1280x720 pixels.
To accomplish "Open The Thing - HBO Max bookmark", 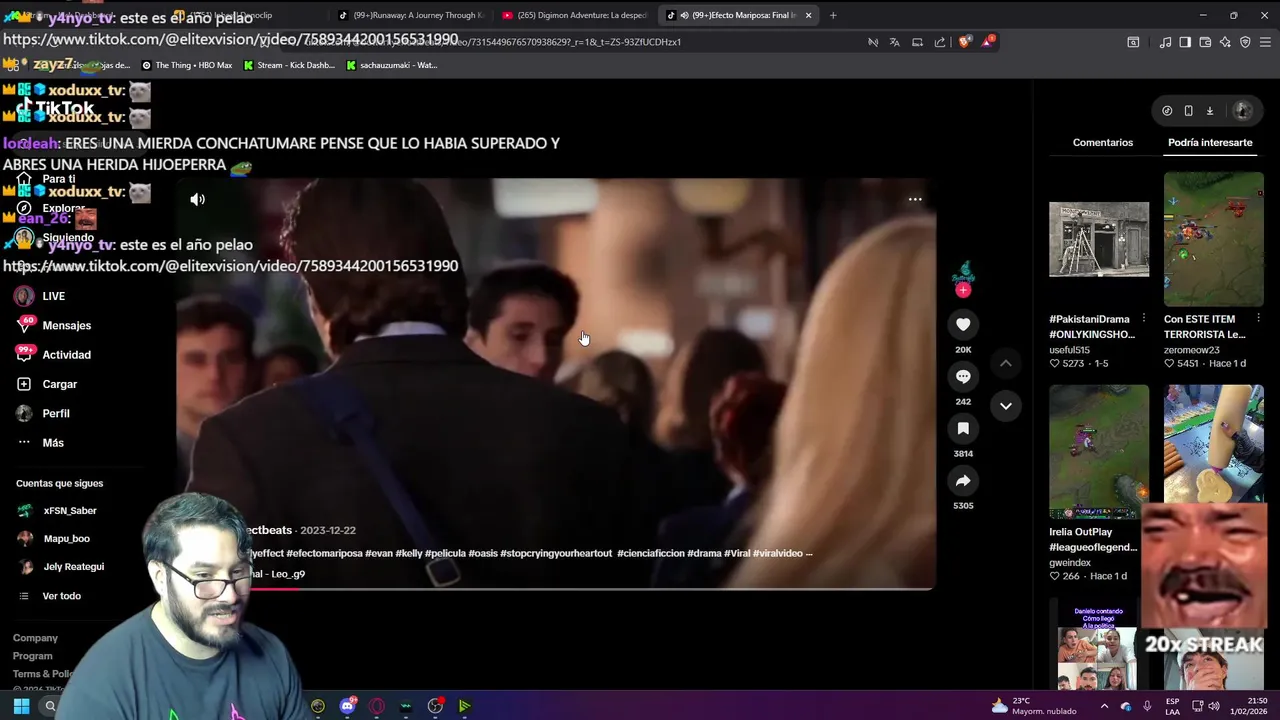I will [187, 65].
